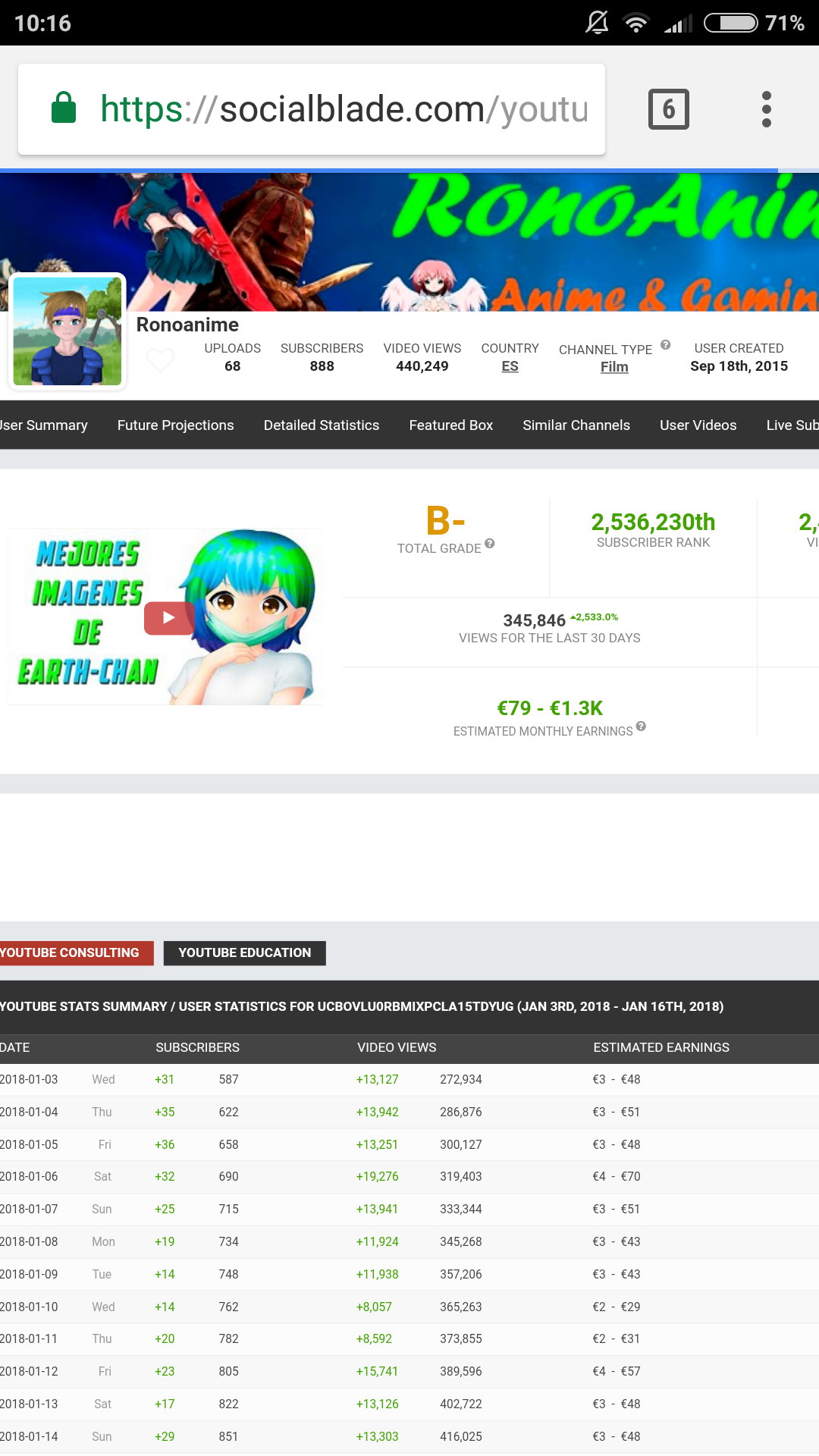Tap the 2018-01-14 date row

409,1436
